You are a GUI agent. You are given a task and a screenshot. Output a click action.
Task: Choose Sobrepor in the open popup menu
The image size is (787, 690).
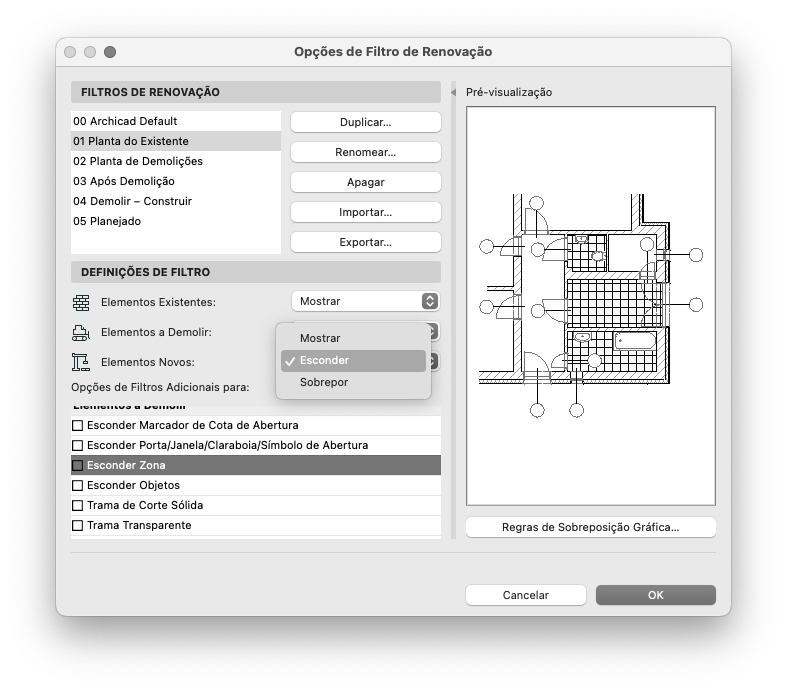(x=353, y=382)
